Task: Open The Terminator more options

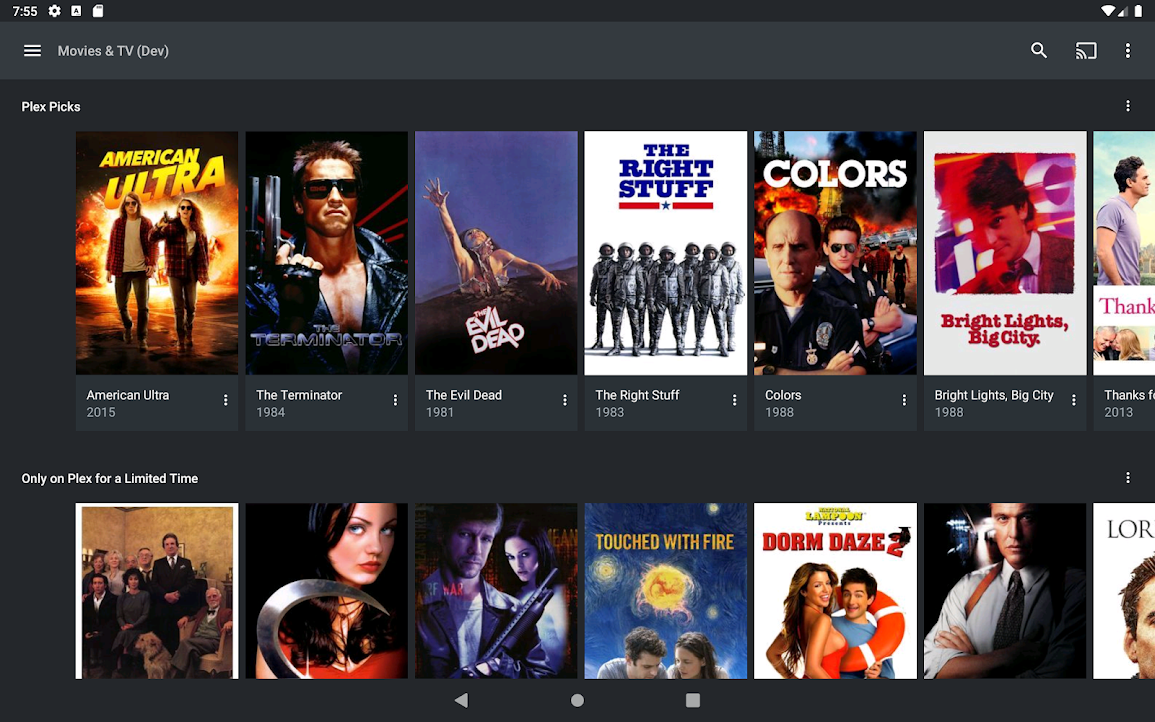Action: coord(395,400)
